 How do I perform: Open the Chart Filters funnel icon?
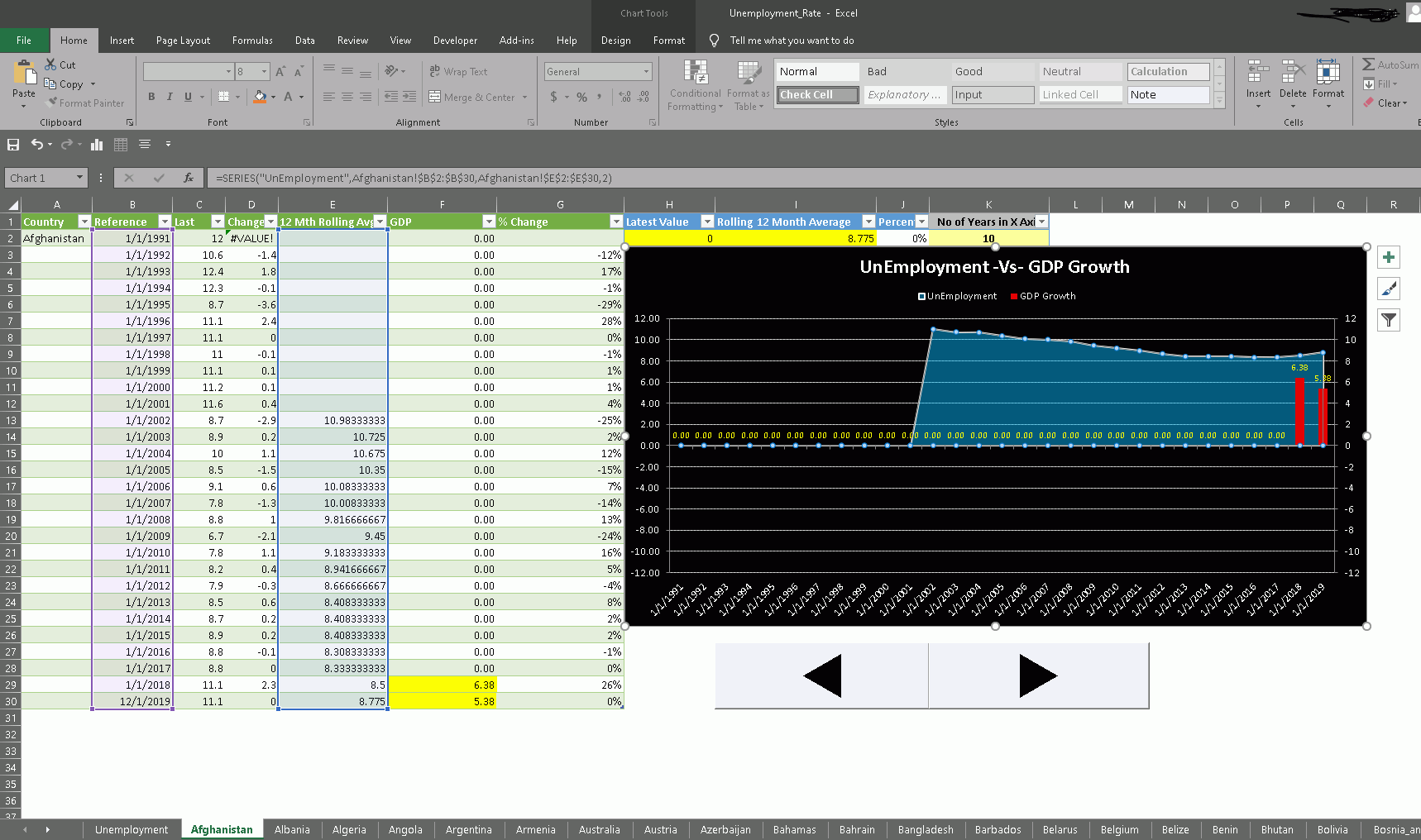click(x=1388, y=320)
